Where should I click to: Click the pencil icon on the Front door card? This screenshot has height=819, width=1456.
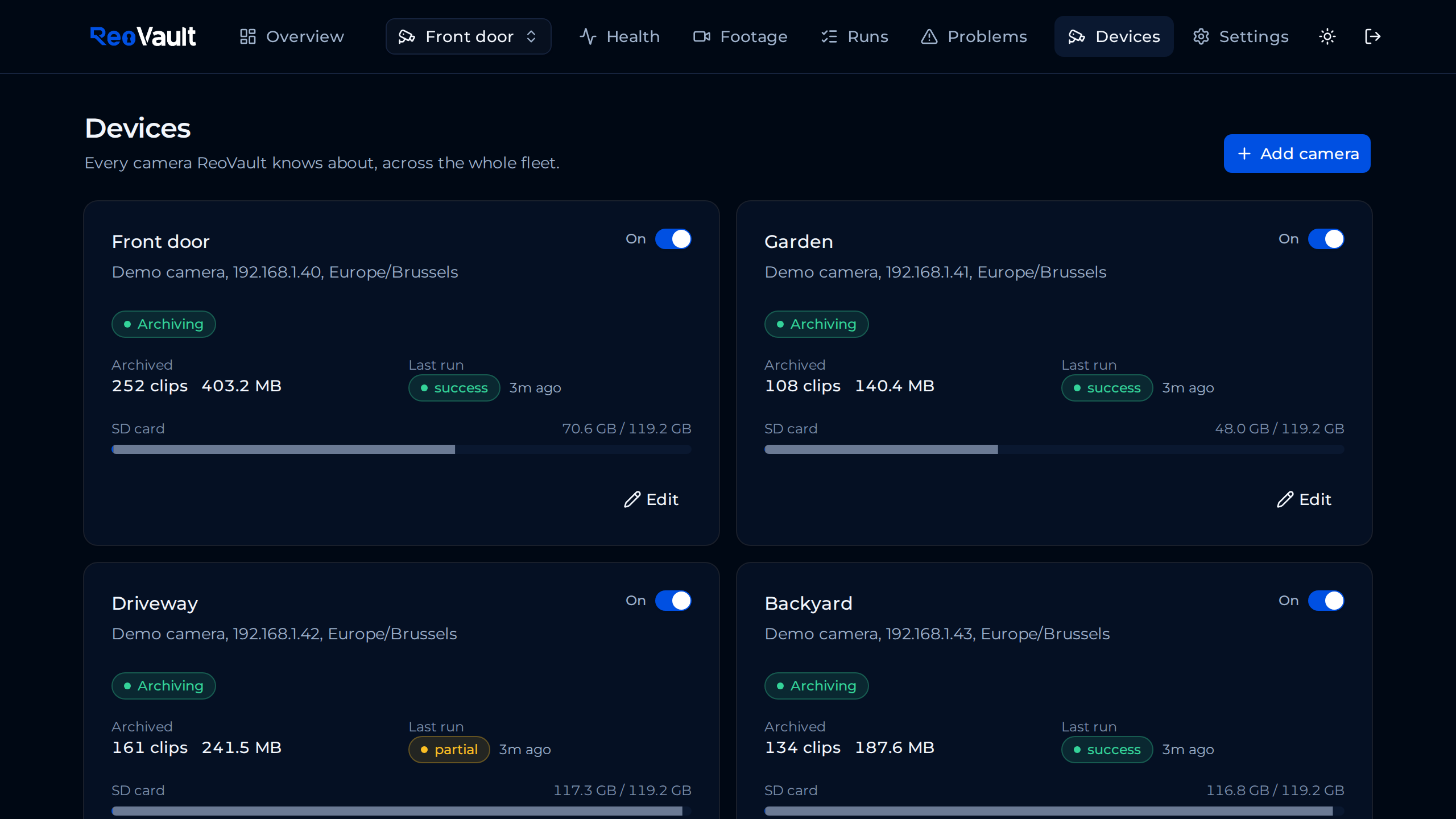632,499
